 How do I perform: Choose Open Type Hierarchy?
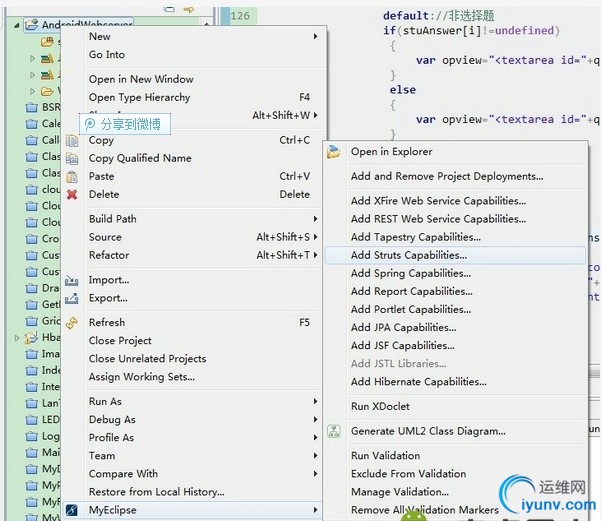tap(139, 98)
